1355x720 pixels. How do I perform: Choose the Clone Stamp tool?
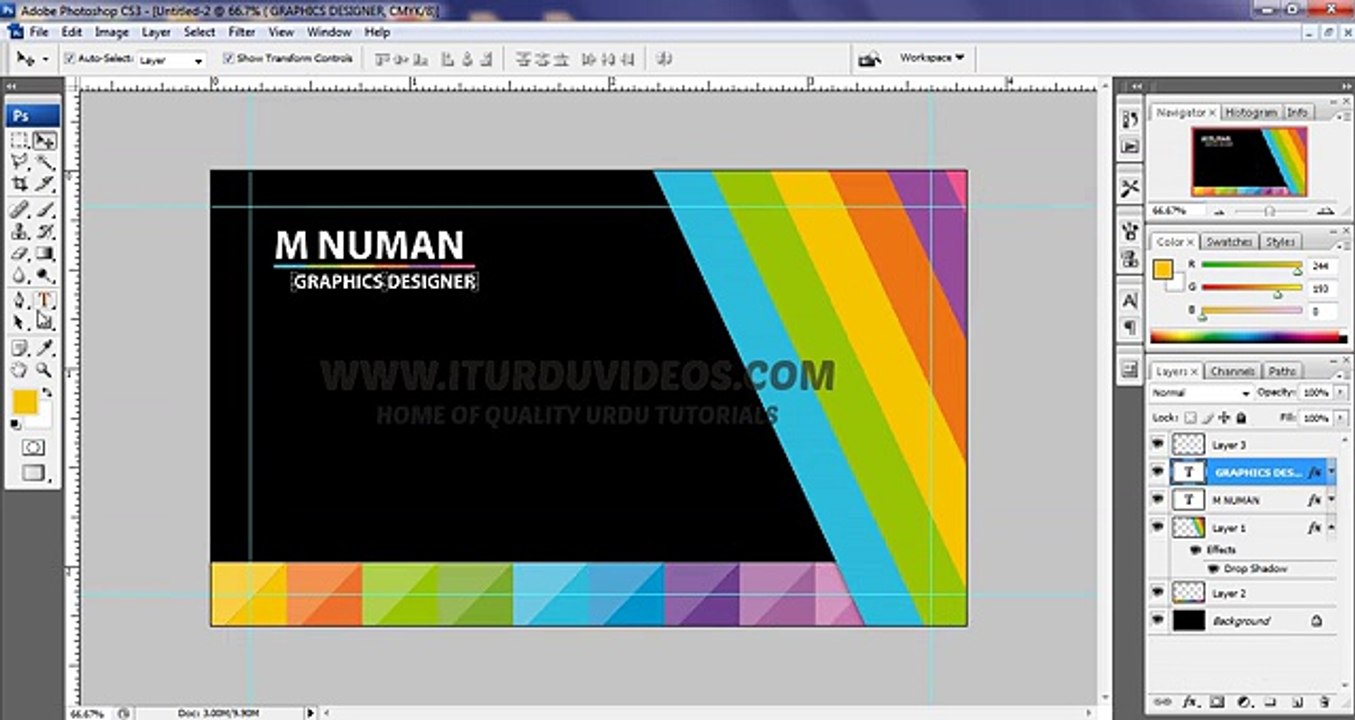[x=19, y=232]
